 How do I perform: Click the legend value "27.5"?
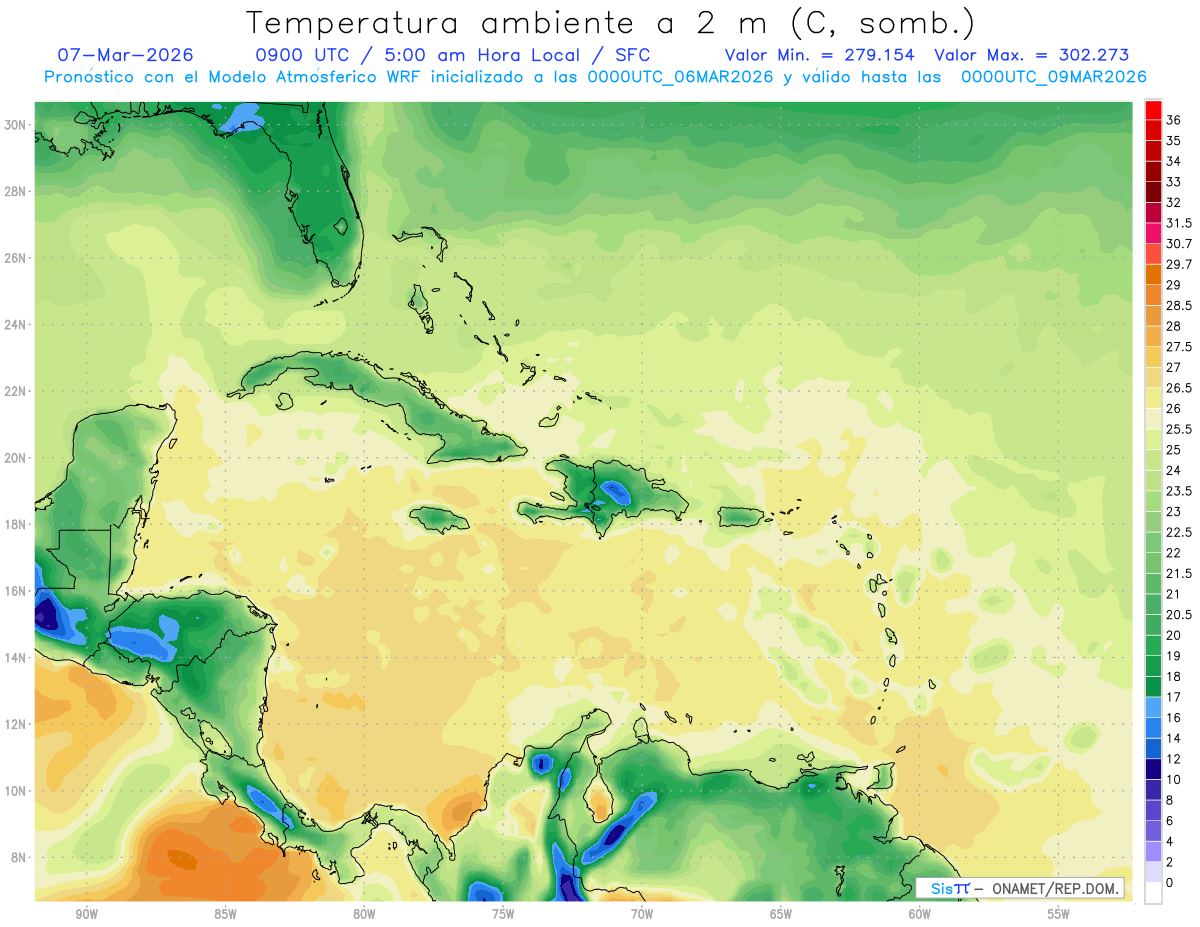click(1179, 347)
